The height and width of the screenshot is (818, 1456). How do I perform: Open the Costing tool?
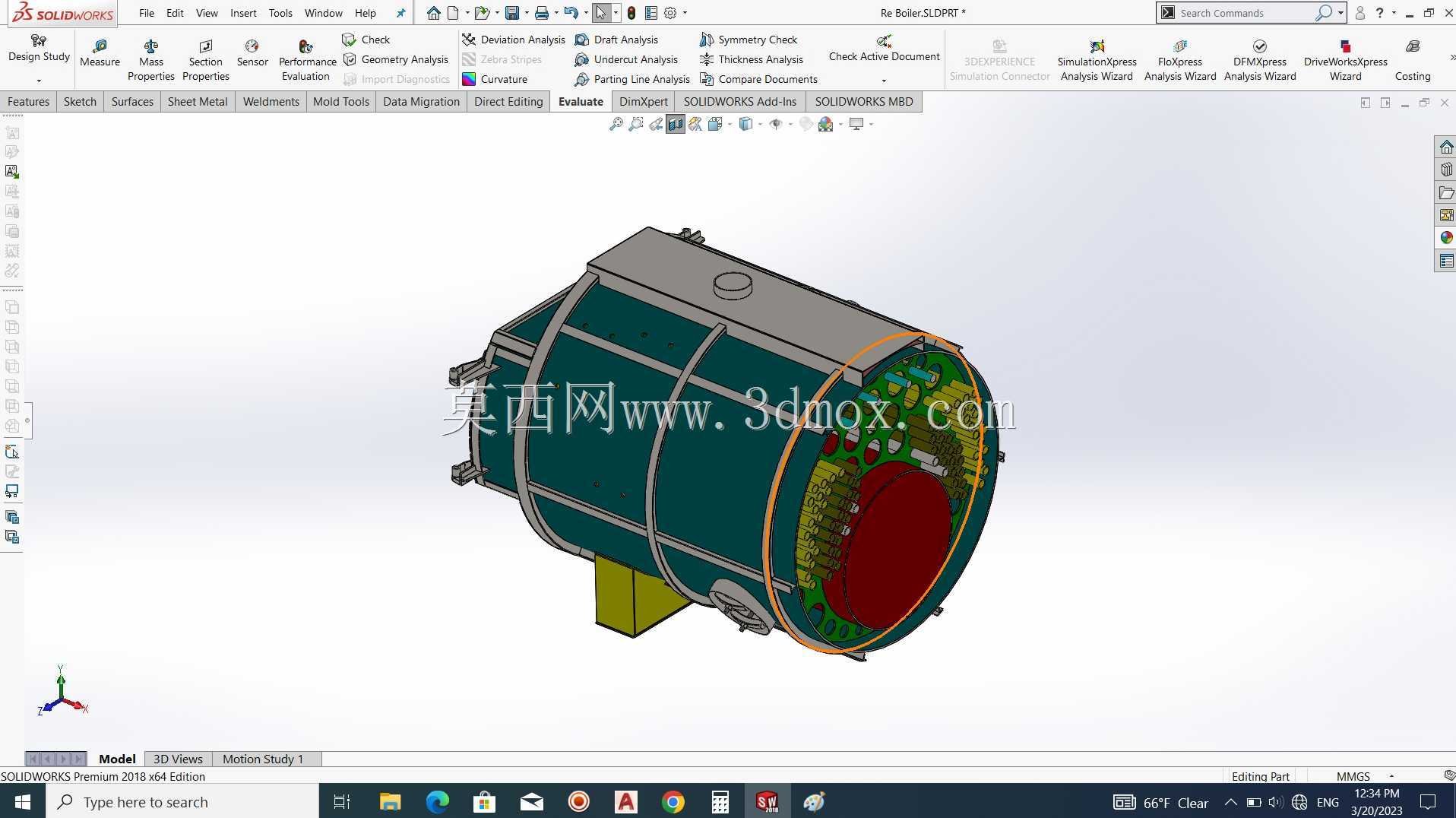coord(1413,60)
